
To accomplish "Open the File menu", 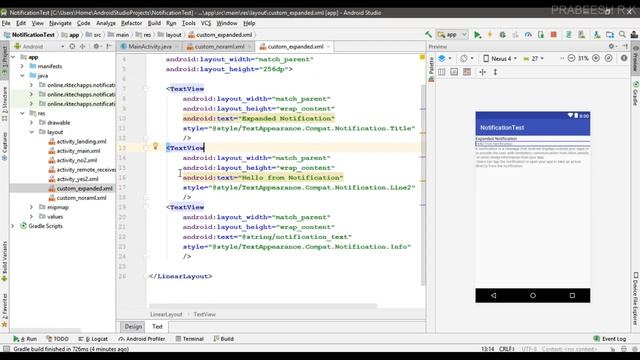I will click(x=6, y=23).
